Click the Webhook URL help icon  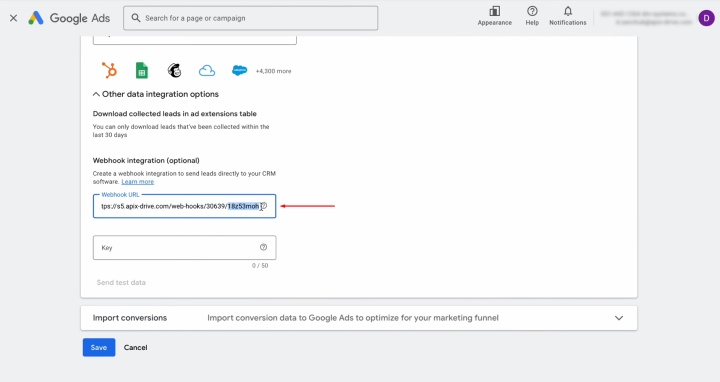(264, 206)
